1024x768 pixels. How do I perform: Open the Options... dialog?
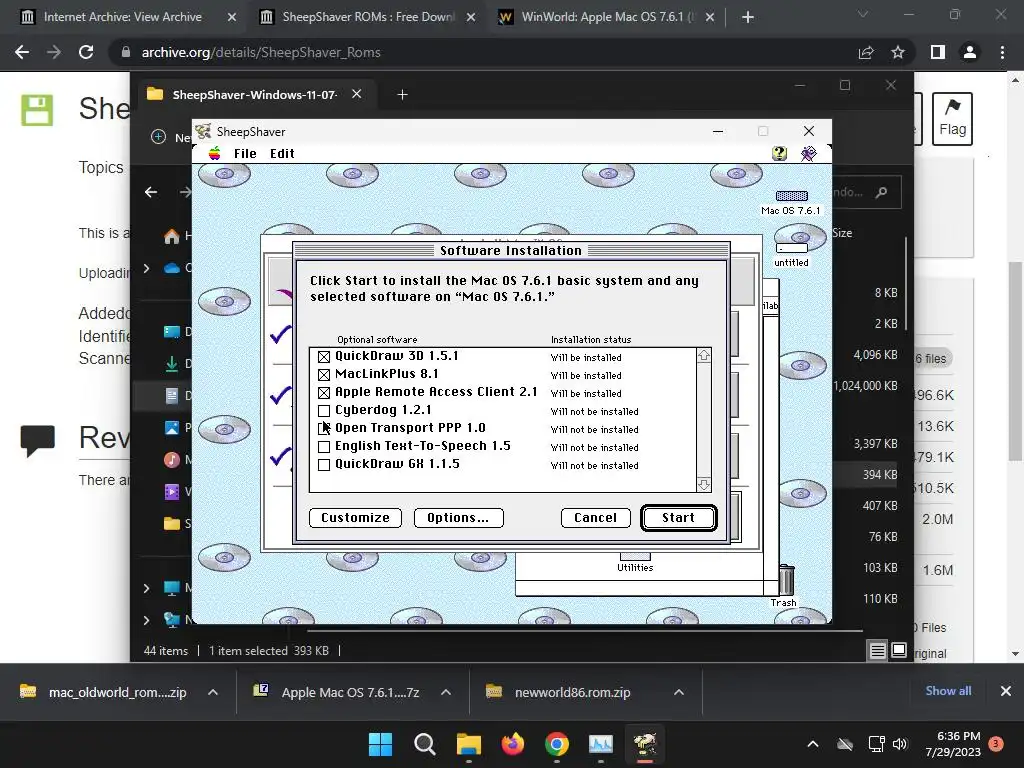pos(458,518)
